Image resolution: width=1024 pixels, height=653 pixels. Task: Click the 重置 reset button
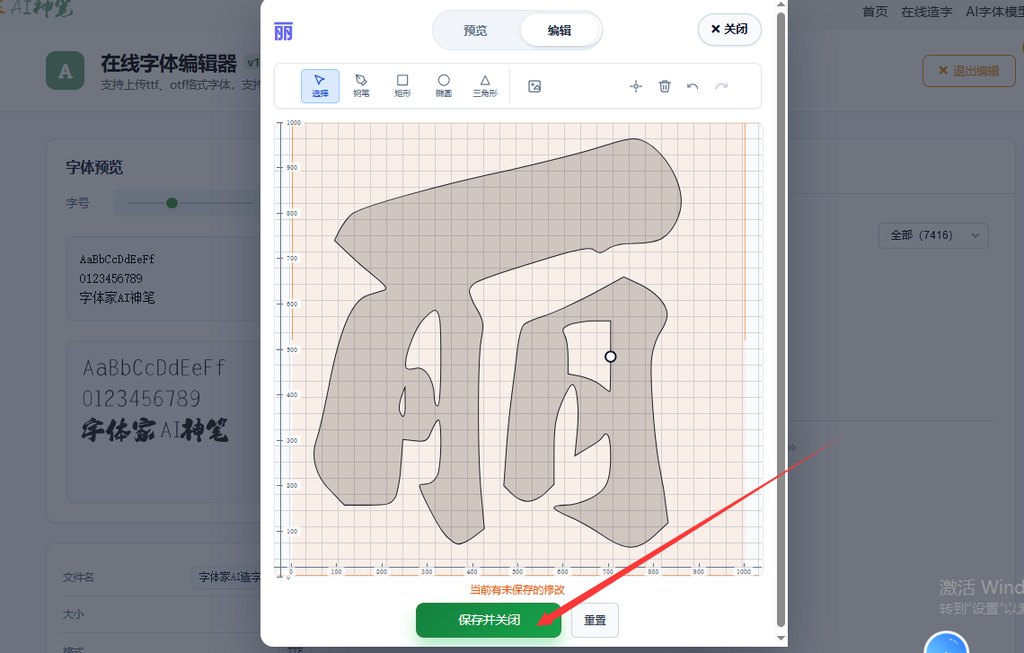click(x=595, y=620)
